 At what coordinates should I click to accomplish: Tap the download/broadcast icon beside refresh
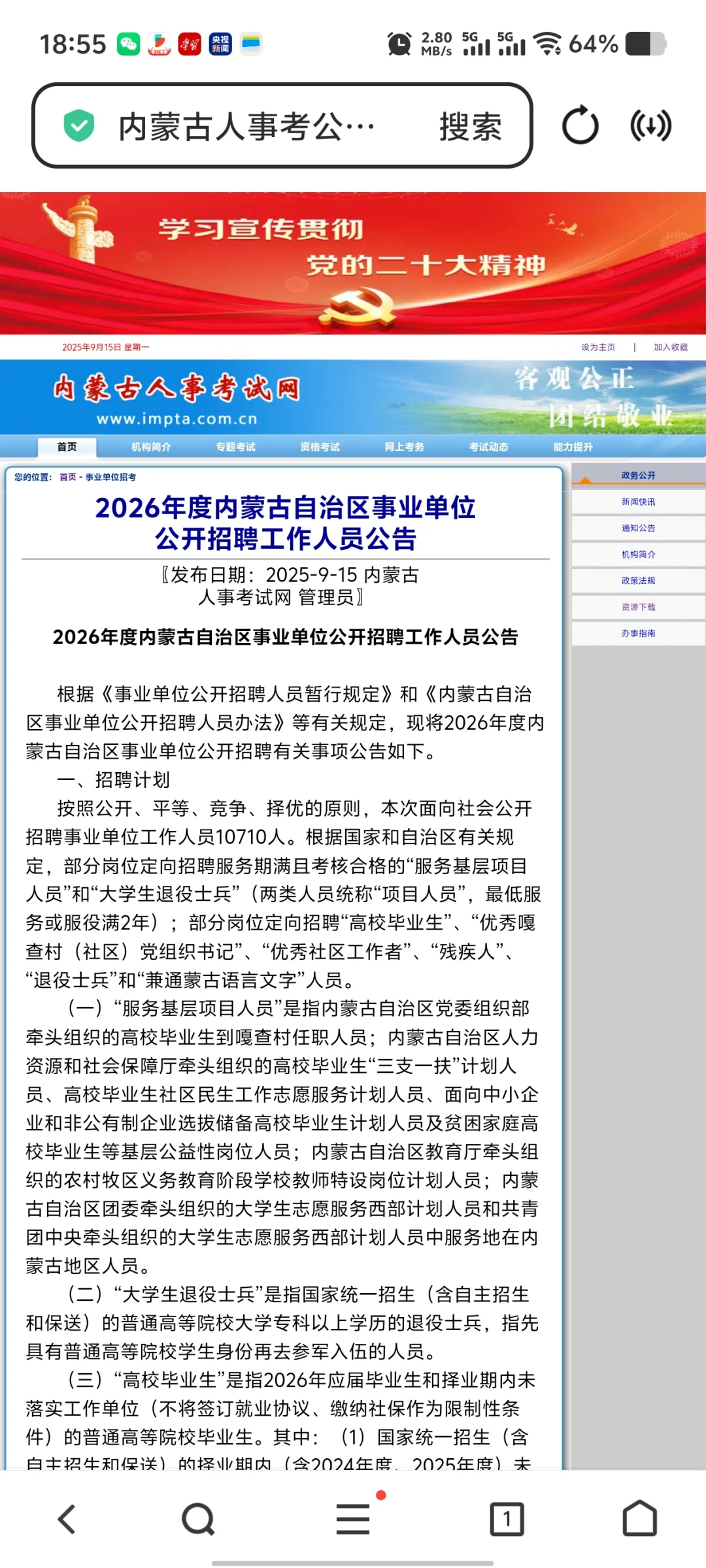click(651, 125)
